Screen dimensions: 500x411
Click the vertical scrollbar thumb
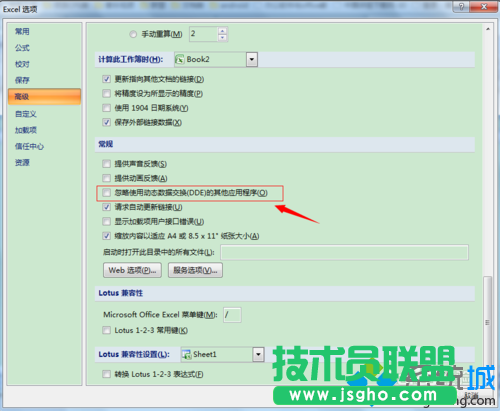tap(488, 322)
